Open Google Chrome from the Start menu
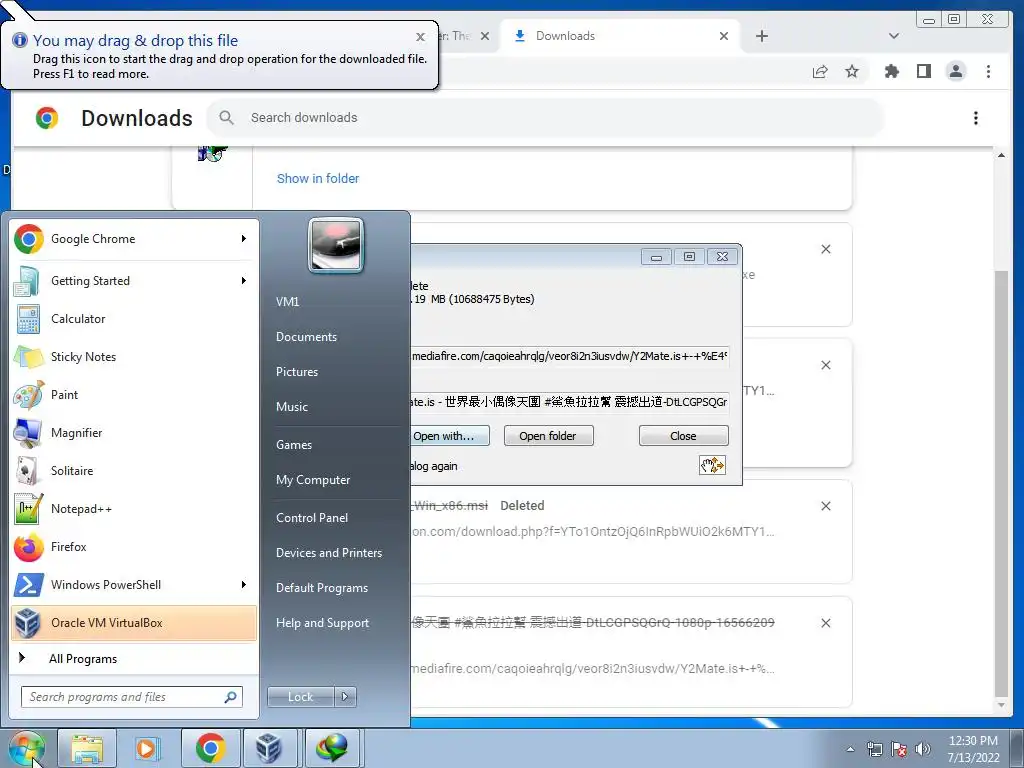This screenshot has width=1024, height=768. click(x=134, y=239)
